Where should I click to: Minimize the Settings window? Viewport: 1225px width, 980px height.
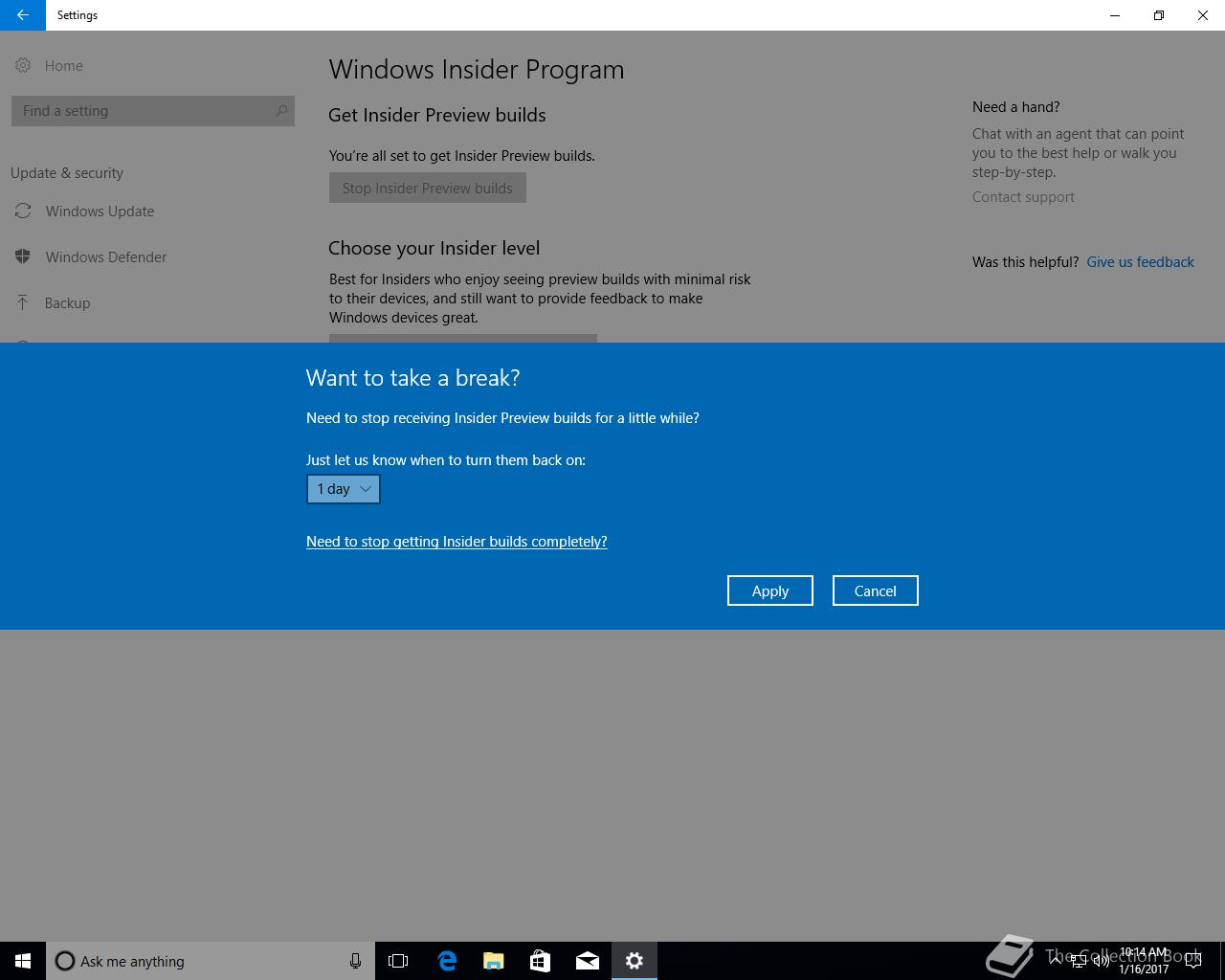click(x=1115, y=15)
